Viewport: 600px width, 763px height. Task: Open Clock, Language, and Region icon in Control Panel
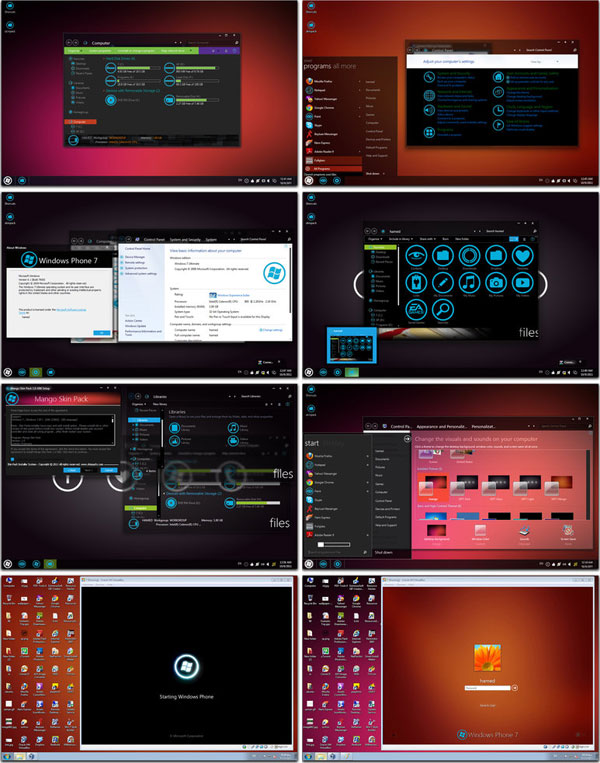click(498, 110)
